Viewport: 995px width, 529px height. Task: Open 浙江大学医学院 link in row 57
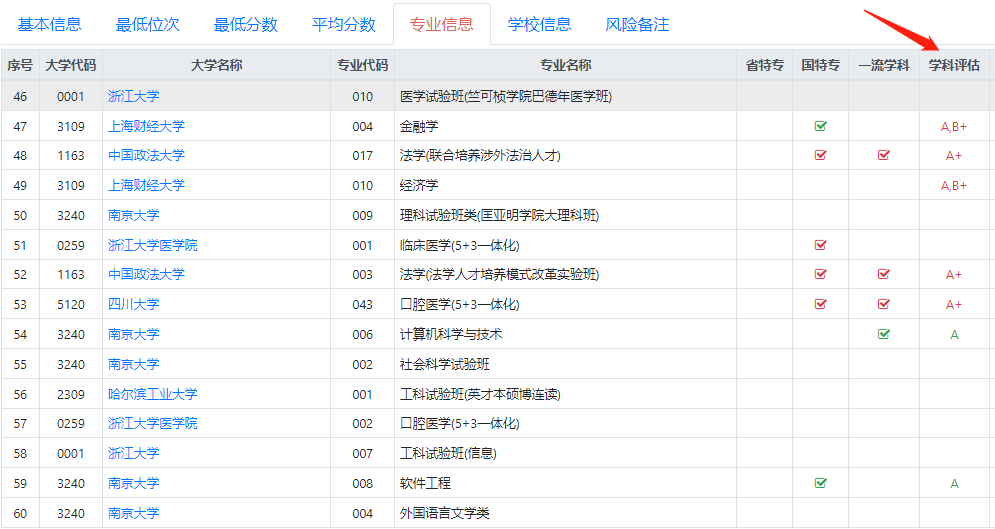[152, 423]
